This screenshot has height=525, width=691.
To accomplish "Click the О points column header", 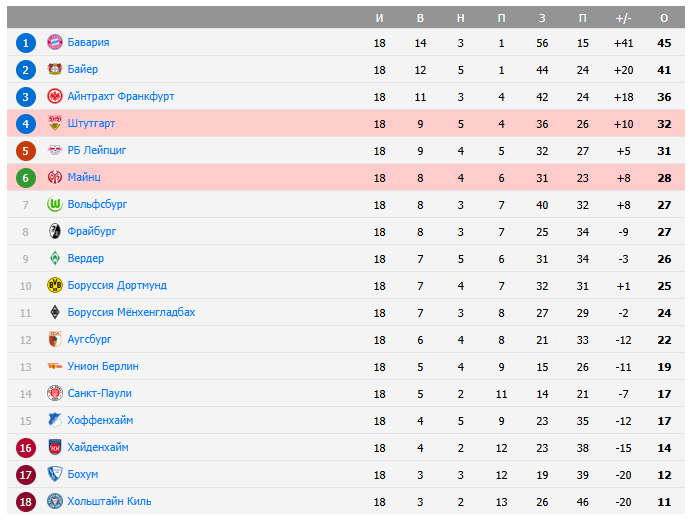I will (x=664, y=18).
